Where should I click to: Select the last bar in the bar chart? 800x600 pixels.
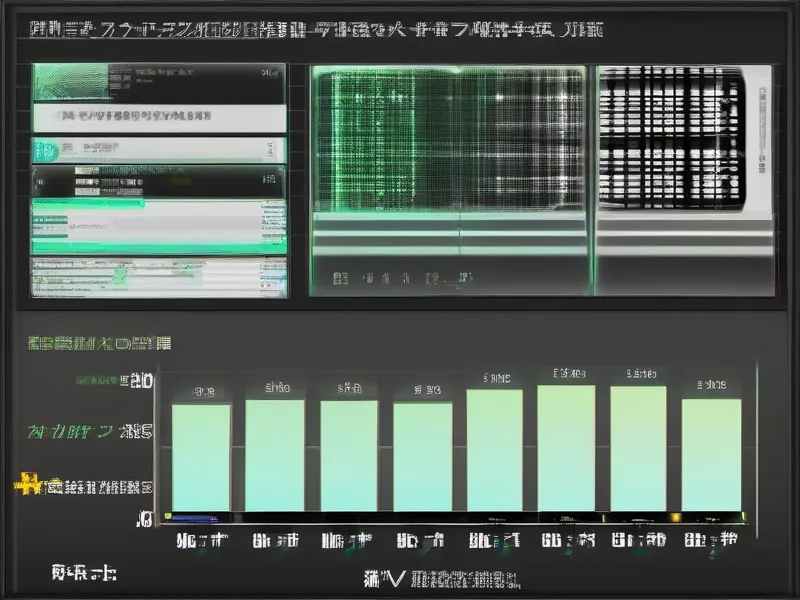pos(712,455)
